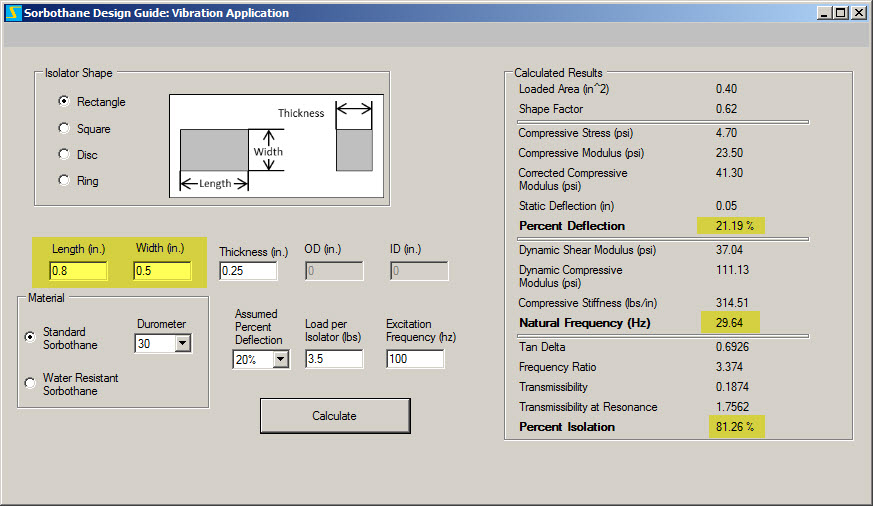Click the Compressive Stress value 4.70
Screen dimensions: 873x506
726,133
